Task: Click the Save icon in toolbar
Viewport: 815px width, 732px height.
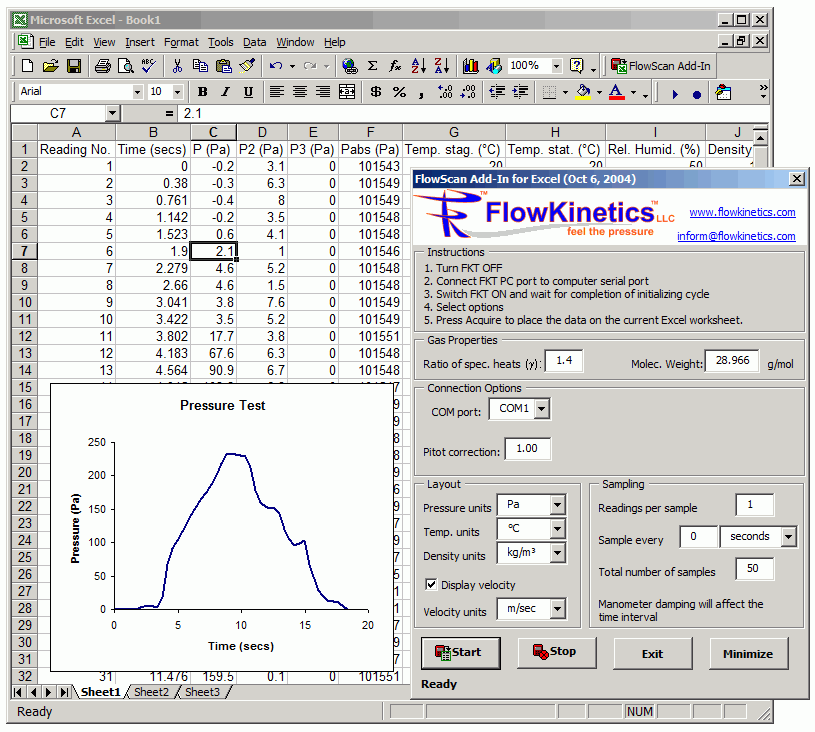Action: [x=74, y=66]
